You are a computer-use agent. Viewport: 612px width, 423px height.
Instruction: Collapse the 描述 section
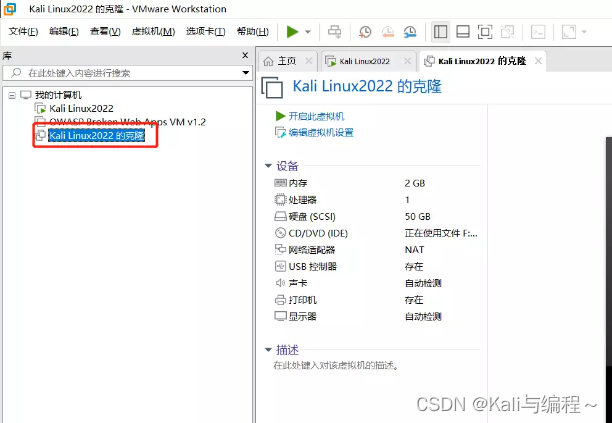(268, 350)
